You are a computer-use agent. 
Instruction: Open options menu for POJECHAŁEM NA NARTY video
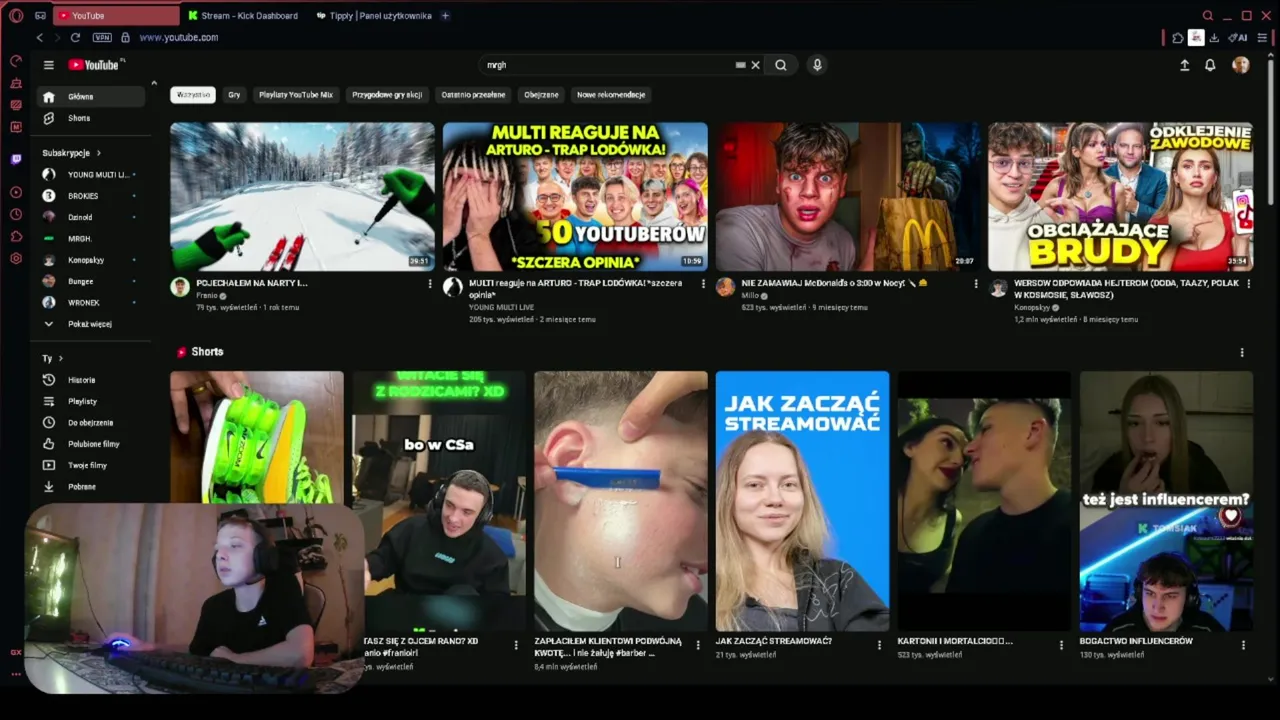click(430, 284)
